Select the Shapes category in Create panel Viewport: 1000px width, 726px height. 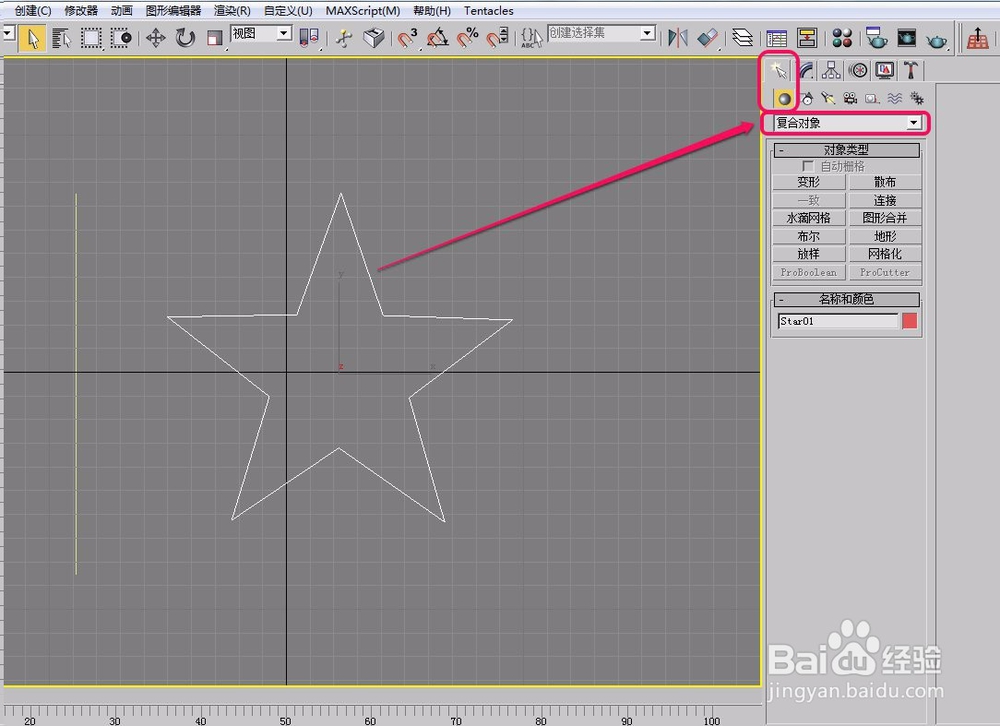[807, 97]
